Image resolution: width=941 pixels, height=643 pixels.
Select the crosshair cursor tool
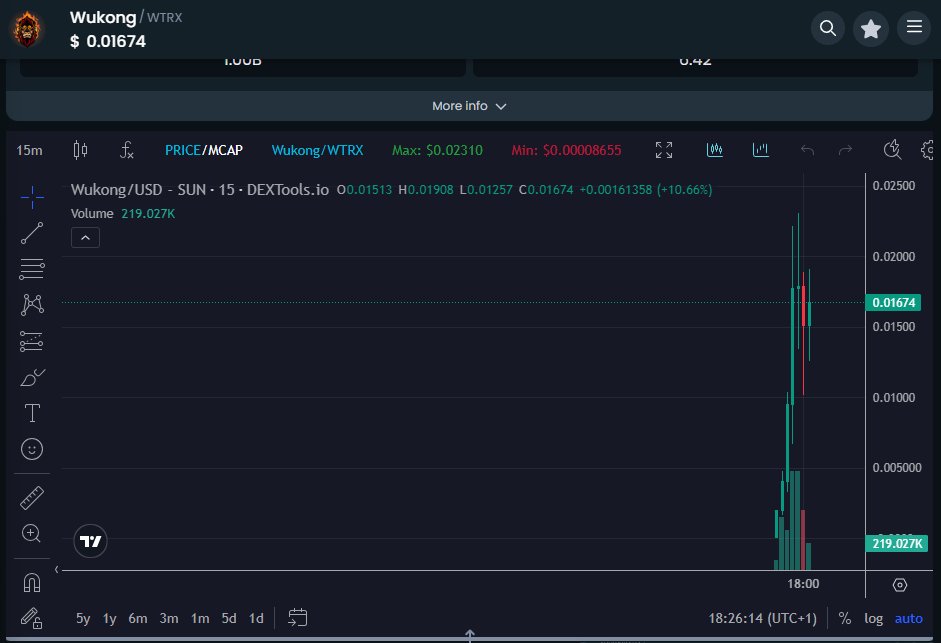(32, 197)
